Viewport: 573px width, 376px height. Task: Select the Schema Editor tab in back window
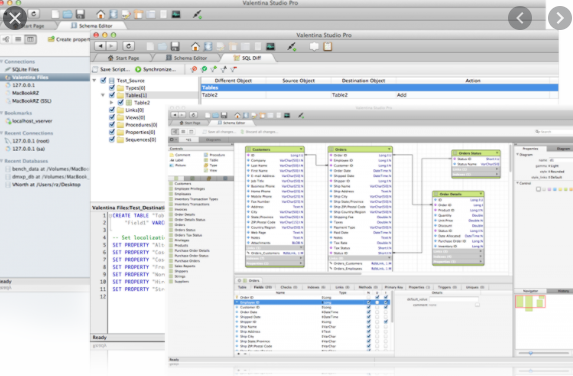pos(92,26)
